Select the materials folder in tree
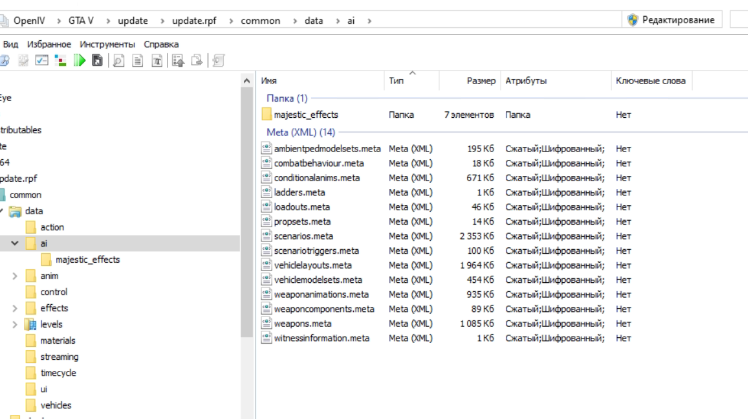This screenshot has height=419, width=748. [x=58, y=341]
